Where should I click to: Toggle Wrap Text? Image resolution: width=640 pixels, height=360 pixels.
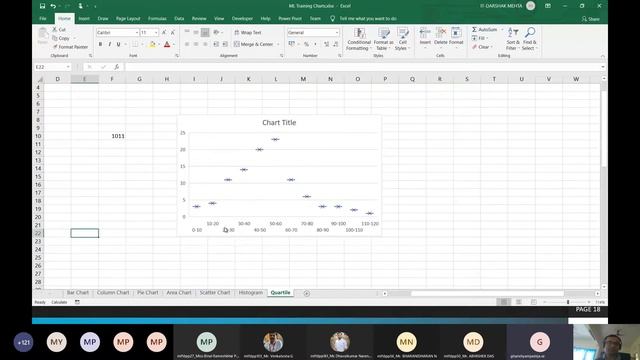(x=248, y=32)
